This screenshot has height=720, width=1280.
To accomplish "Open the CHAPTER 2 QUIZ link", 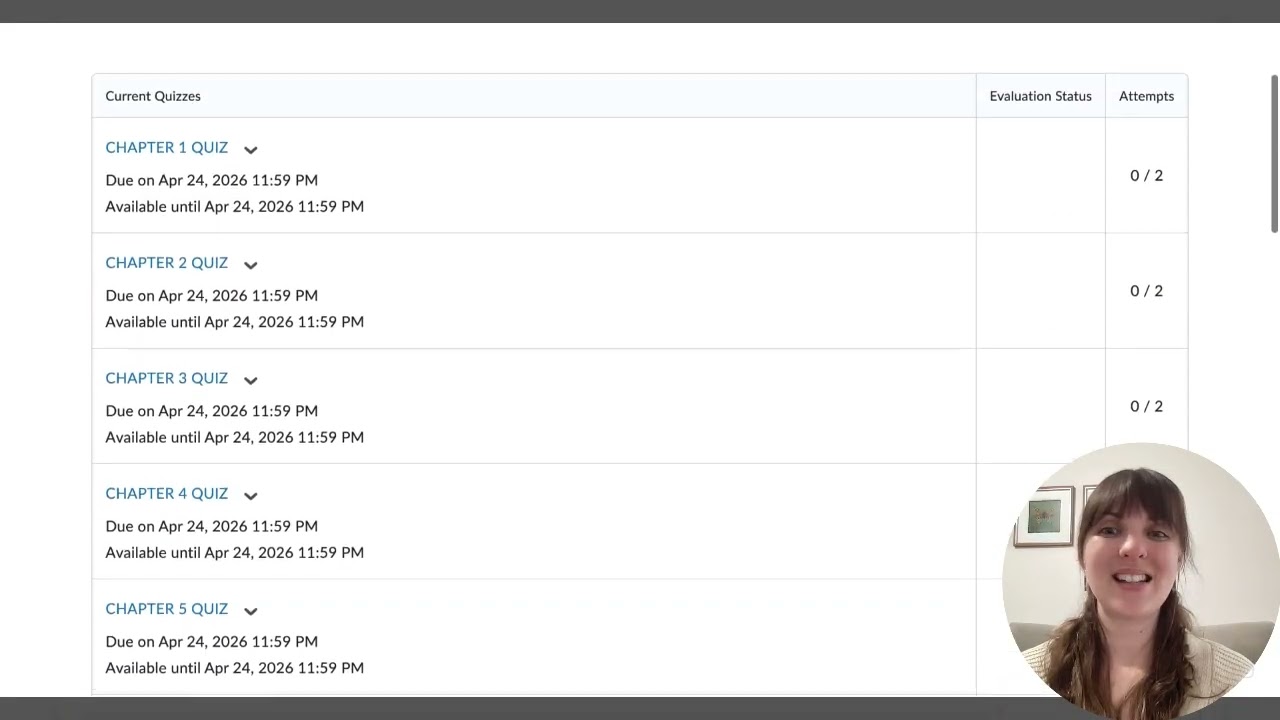I will point(167,263).
